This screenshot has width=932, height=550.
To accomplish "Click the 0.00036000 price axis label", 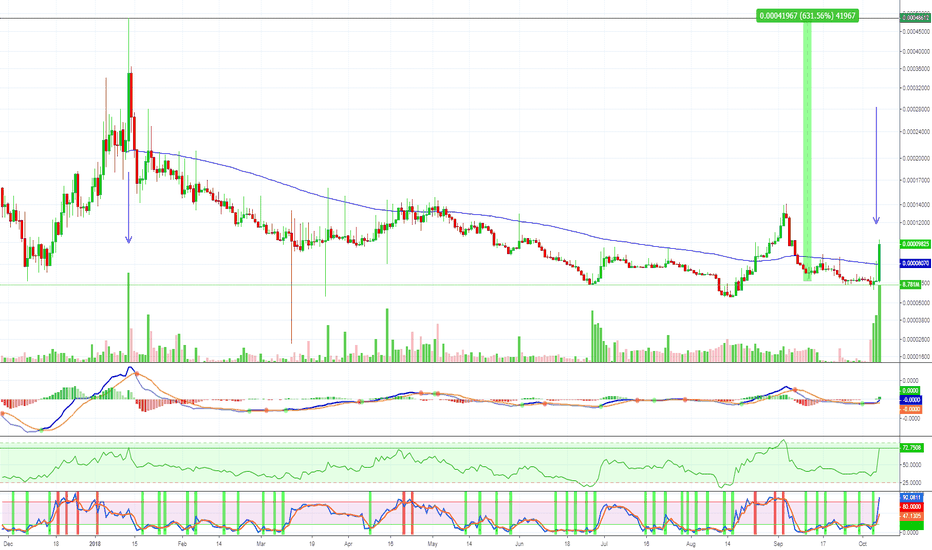I will (x=915, y=69).
